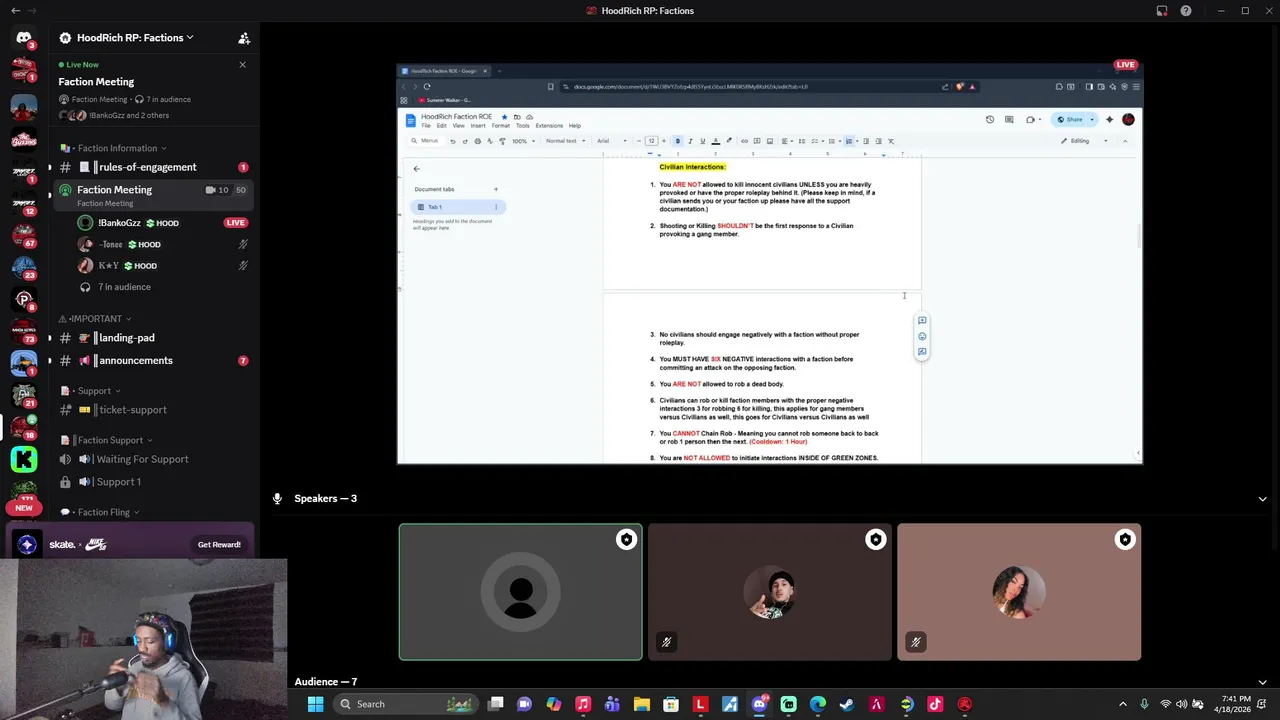
Task: Open the Discord inbox icon in title bar
Action: (x=1162, y=11)
